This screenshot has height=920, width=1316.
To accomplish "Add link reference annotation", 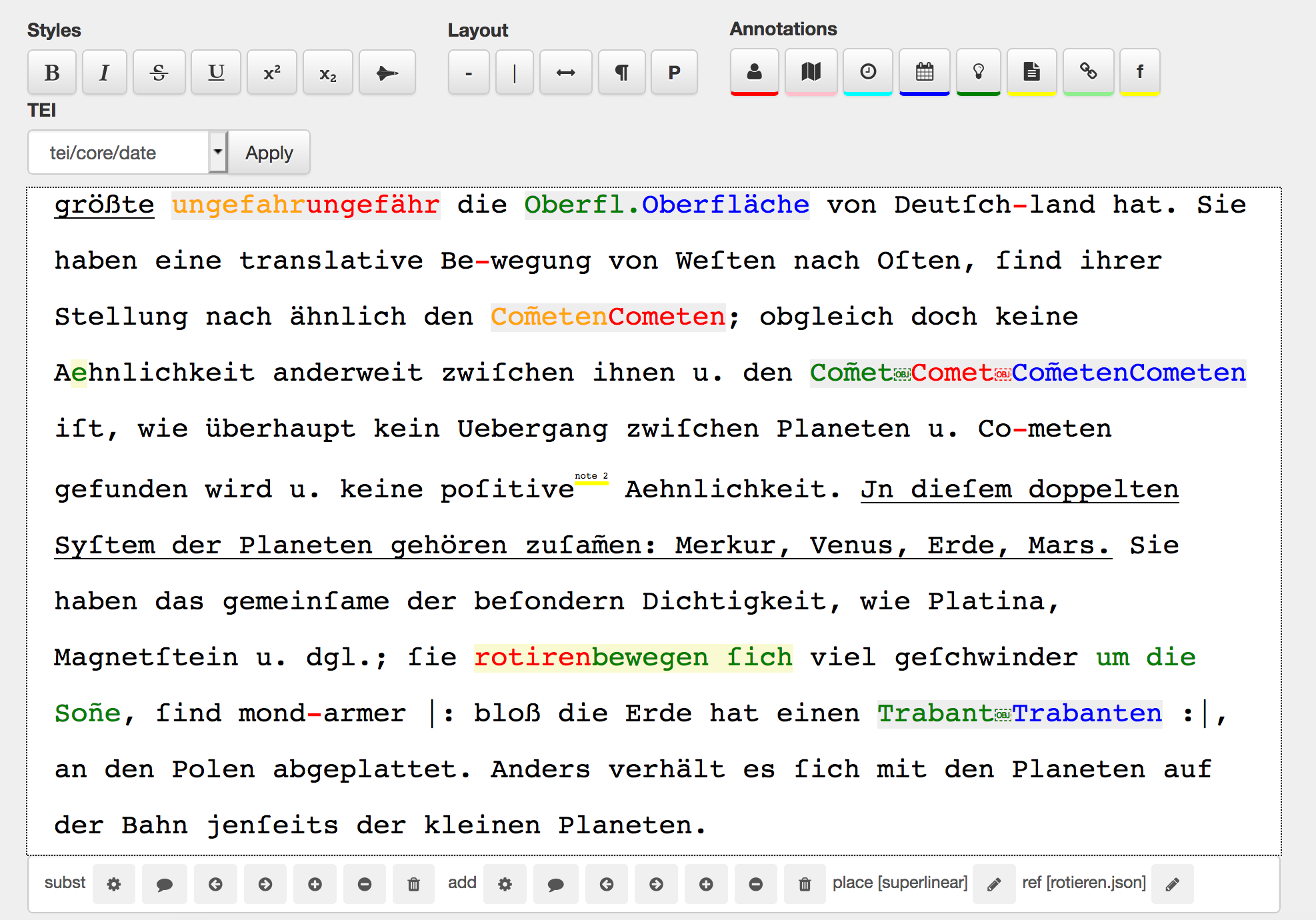I will pos(1089,71).
